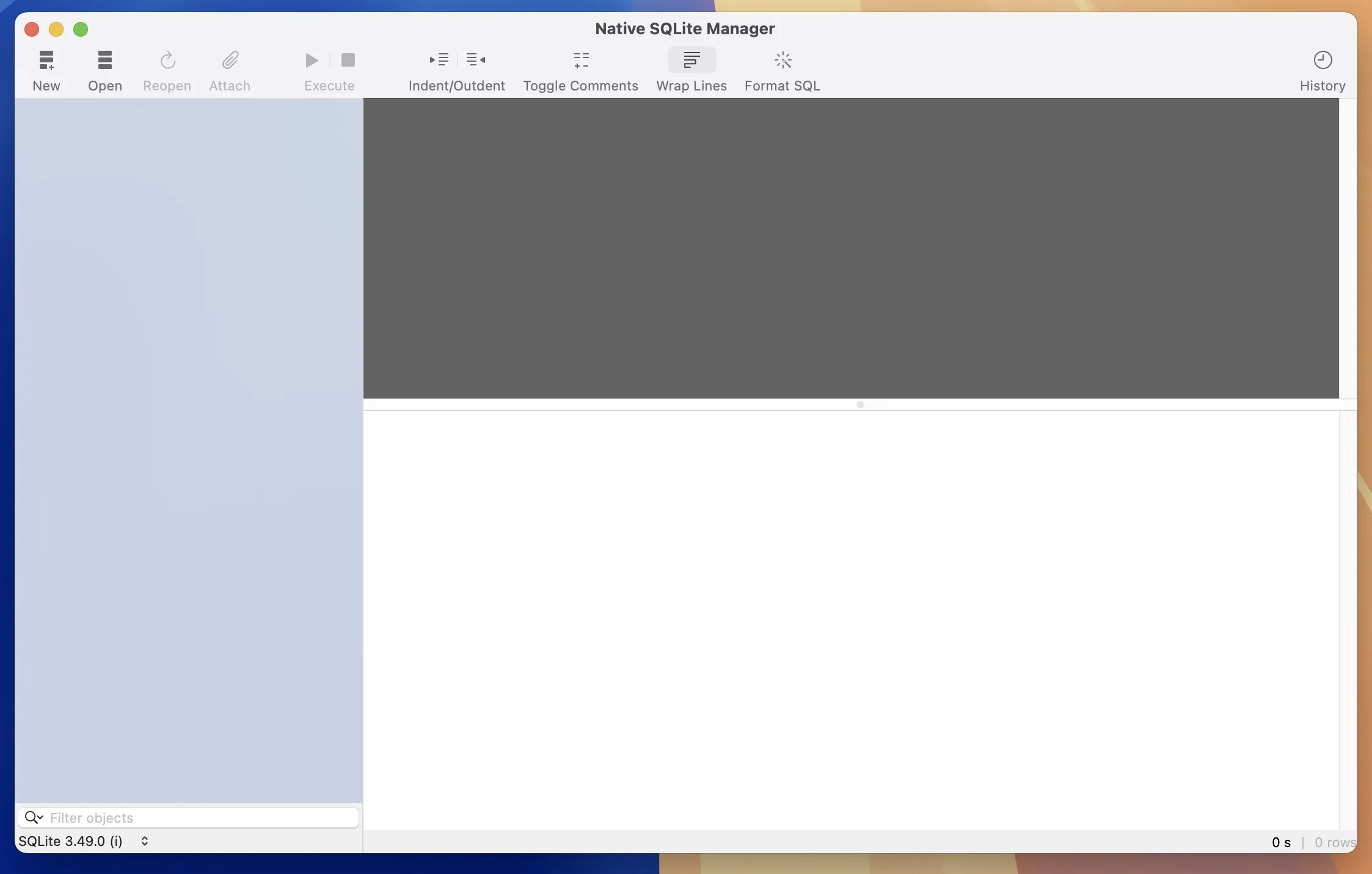Click the Indent icon
Image resolution: width=1372 pixels, height=874 pixels.
[x=439, y=60]
